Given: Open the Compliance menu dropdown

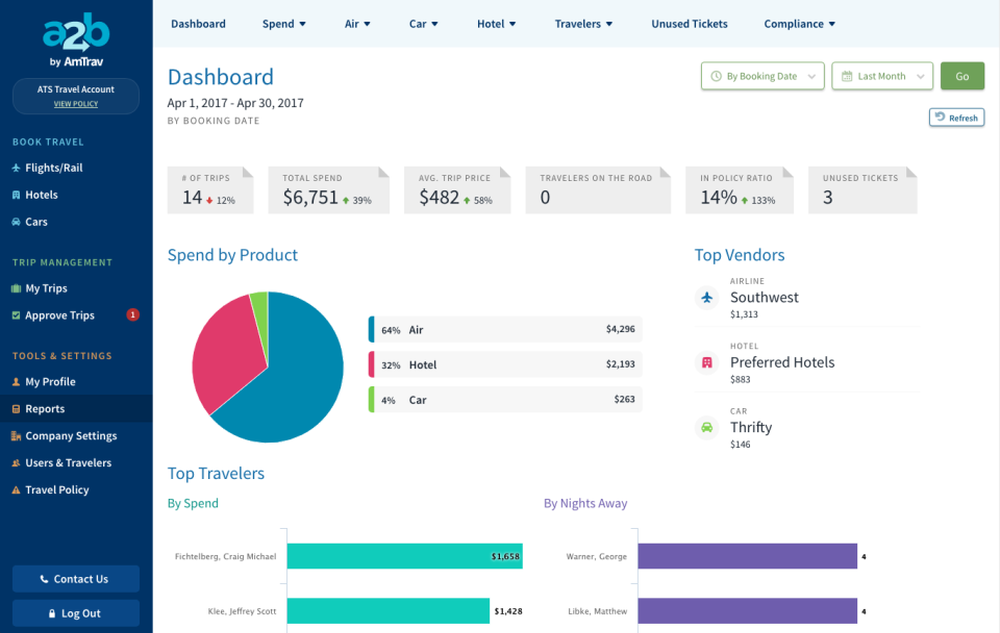Looking at the screenshot, I should [799, 24].
